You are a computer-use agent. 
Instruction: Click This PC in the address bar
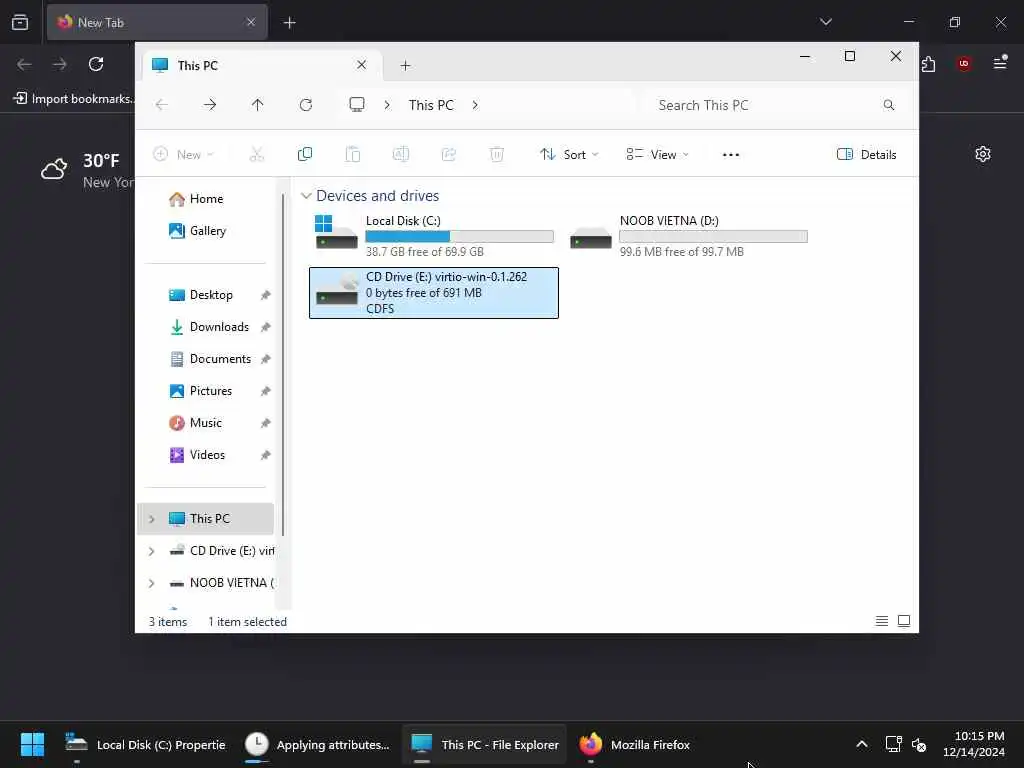(x=431, y=105)
